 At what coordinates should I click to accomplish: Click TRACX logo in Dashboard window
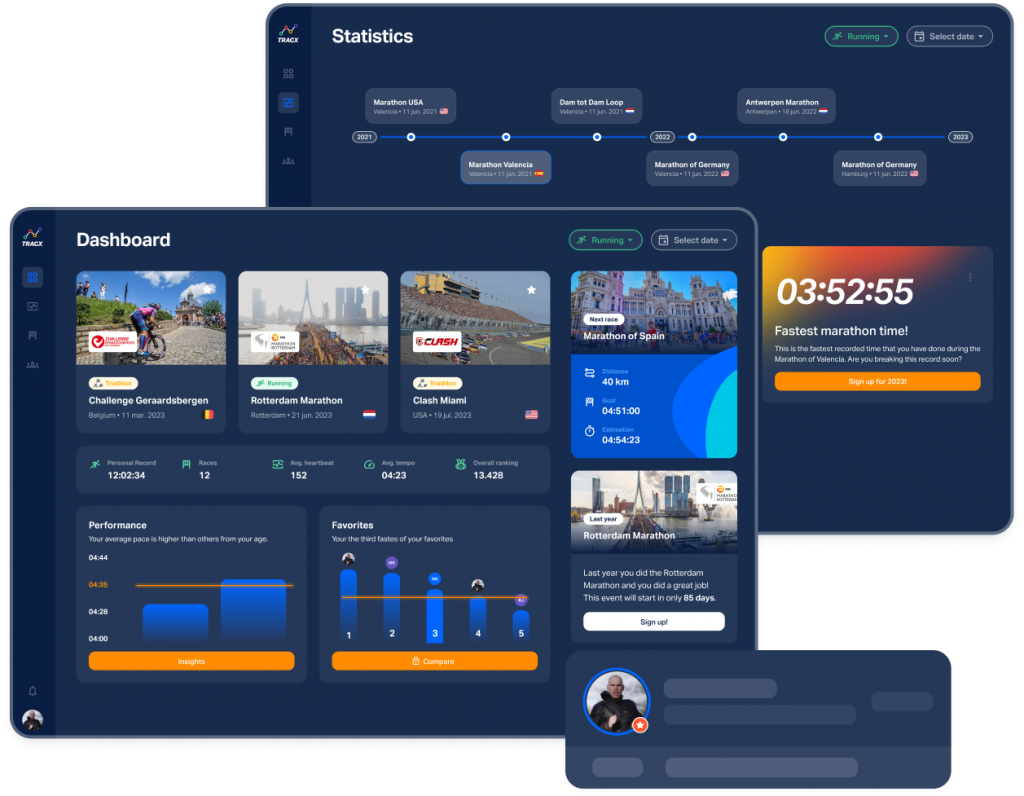(x=32, y=237)
